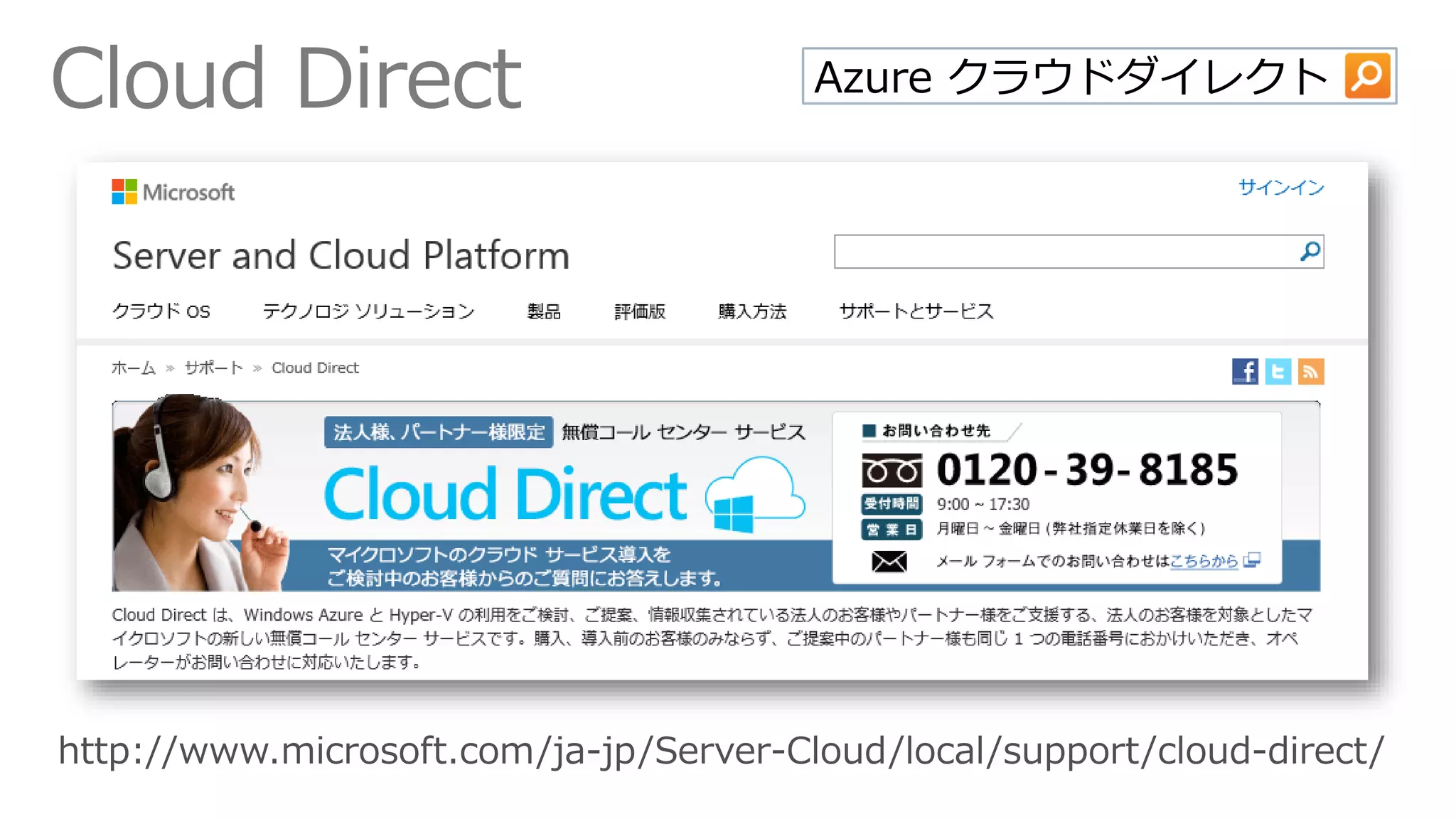Click the free-dial phone icon
This screenshot has height=819, width=1456.
point(892,471)
